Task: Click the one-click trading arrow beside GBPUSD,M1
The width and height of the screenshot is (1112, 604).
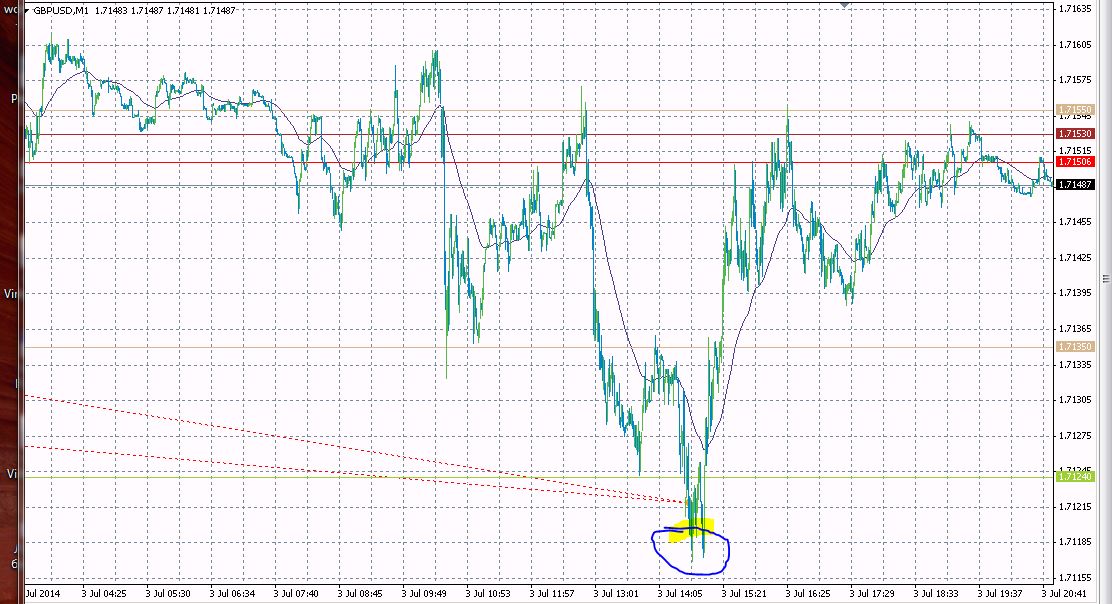Action: 28,11
